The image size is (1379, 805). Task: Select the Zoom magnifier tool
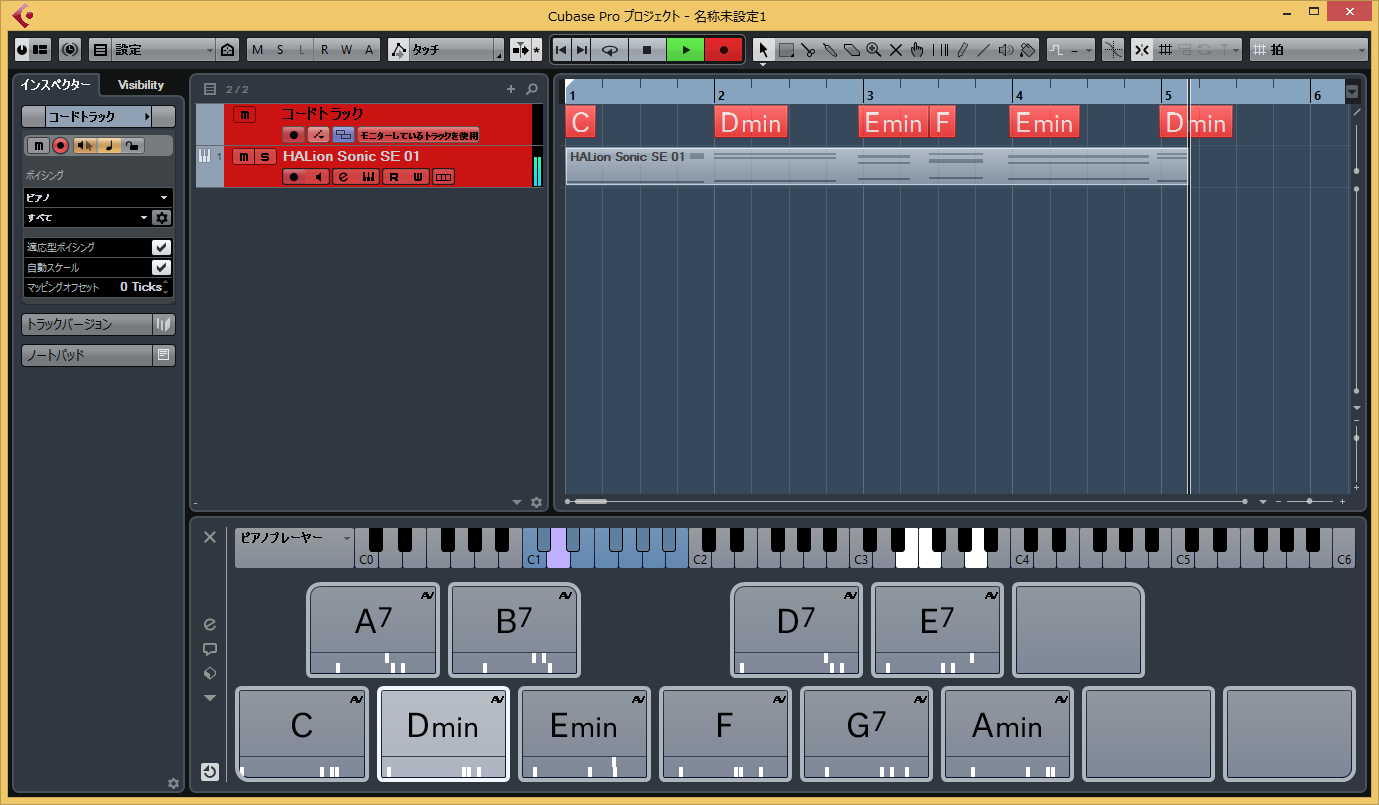pos(874,50)
